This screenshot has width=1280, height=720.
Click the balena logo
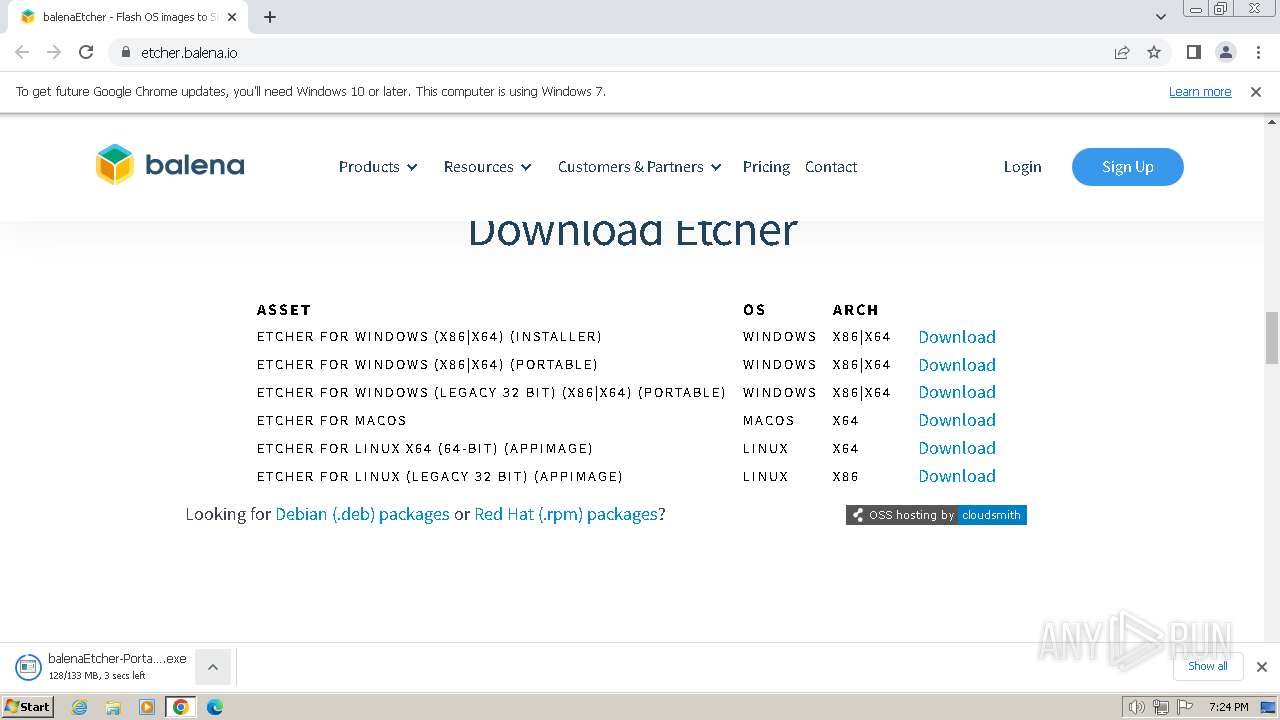170,165
